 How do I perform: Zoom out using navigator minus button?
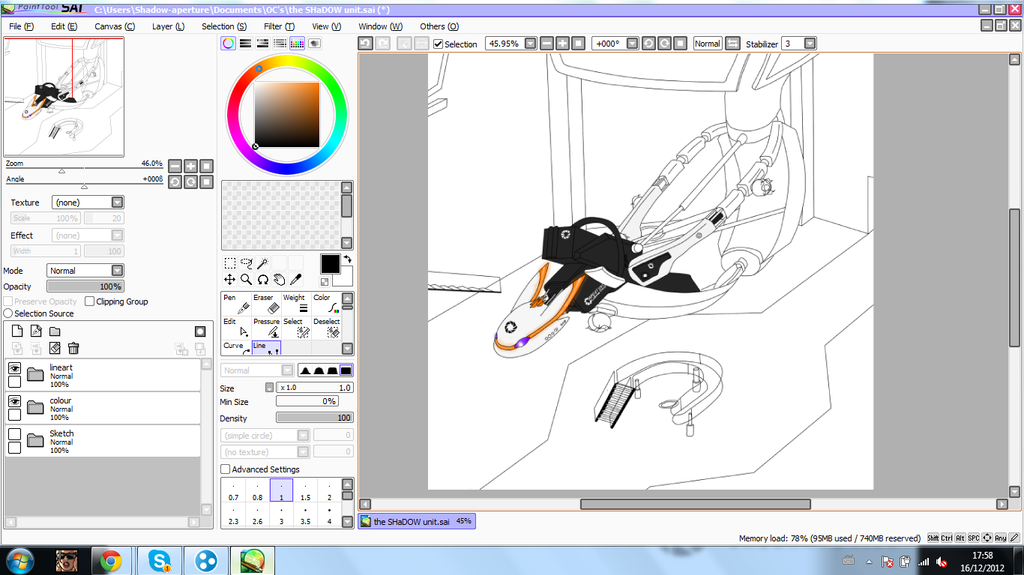(174, 166)
